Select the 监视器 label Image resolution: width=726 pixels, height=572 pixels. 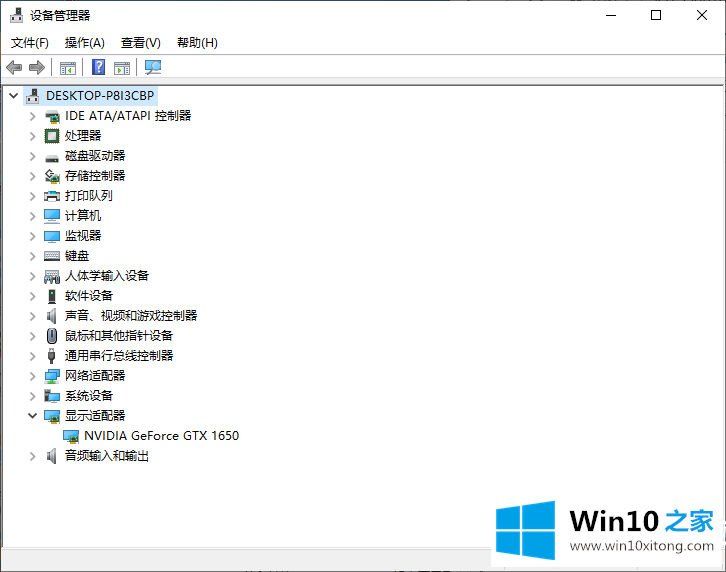pos(83,236)
